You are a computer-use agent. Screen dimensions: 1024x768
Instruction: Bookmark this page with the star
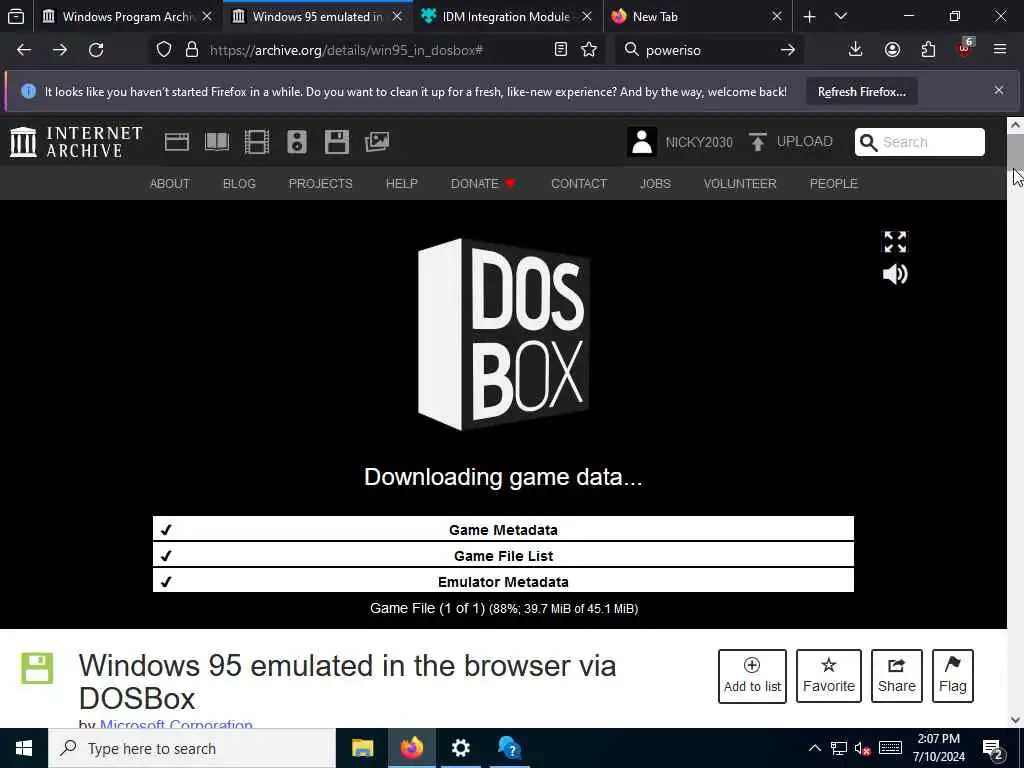coord(589,50)
